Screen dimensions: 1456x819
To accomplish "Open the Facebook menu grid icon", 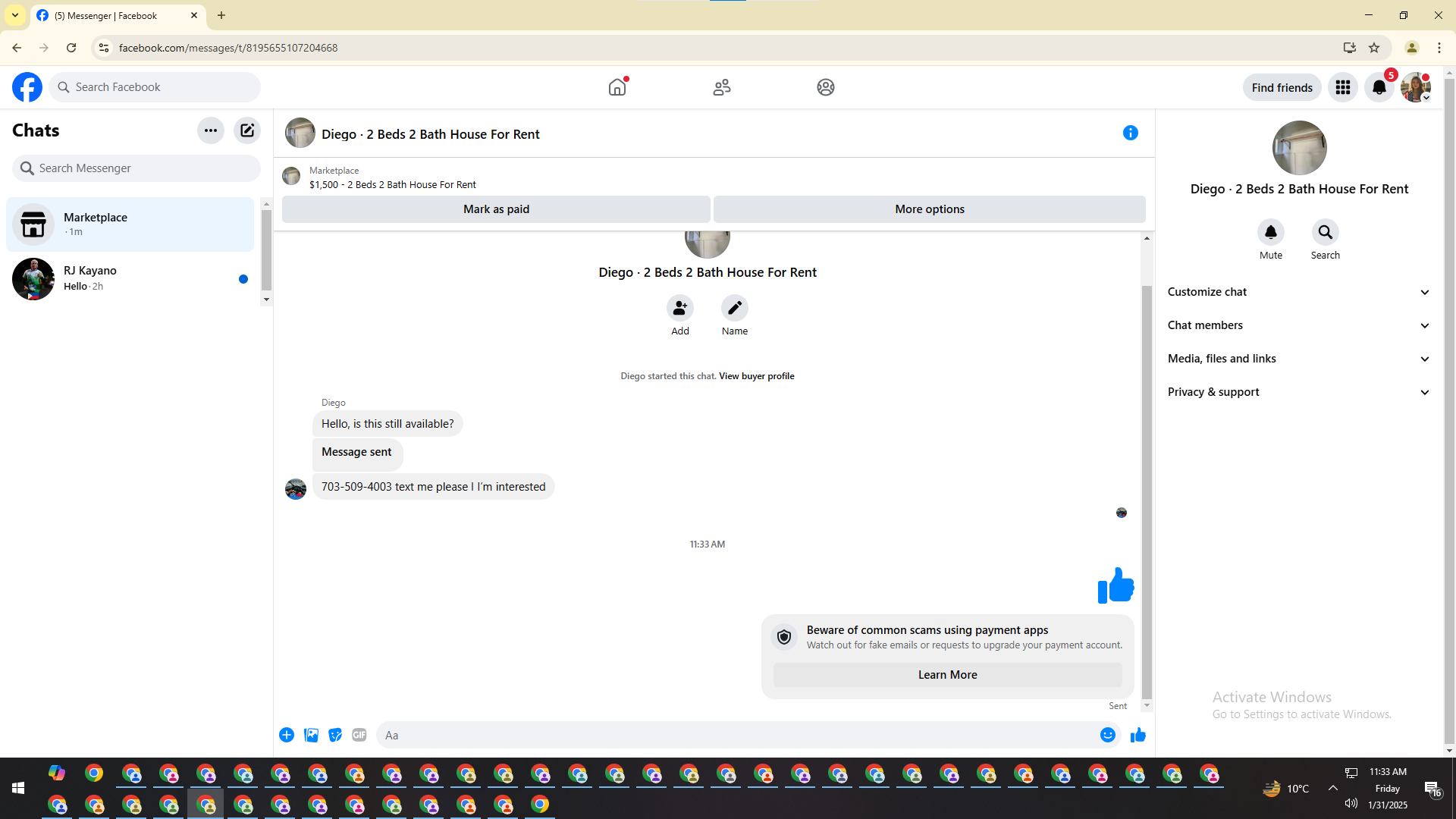I will (x=1343, y=87).
